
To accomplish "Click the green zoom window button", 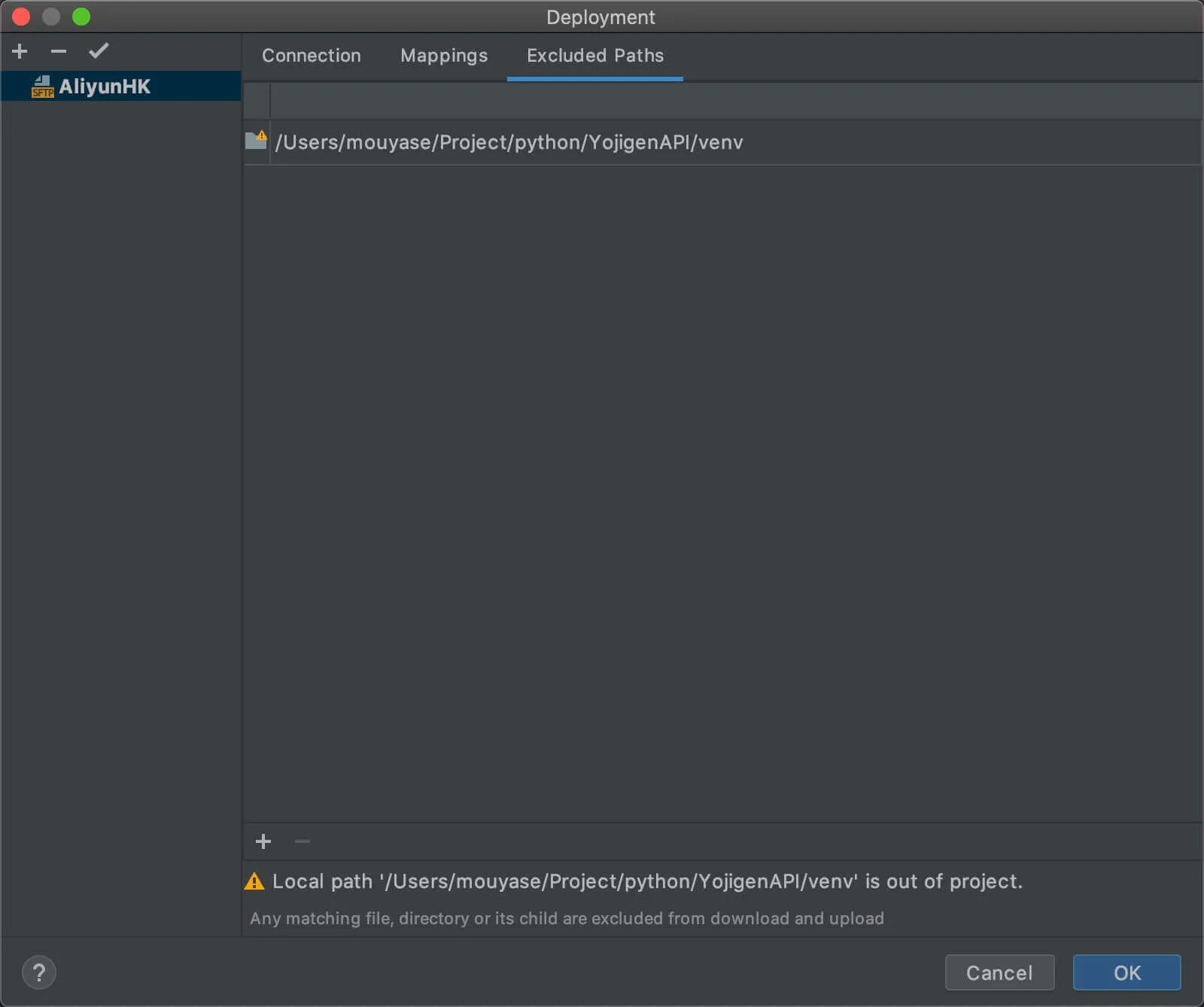I will pyautogui.click(x=81, y=17).
